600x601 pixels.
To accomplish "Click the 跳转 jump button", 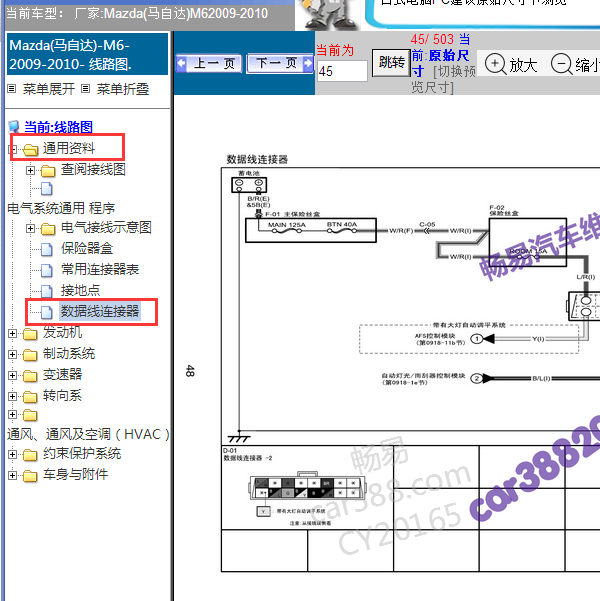I will (391, 62).
